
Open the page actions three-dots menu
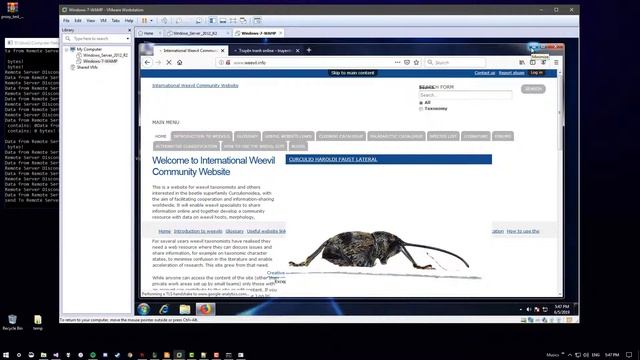tap(397, 62)
